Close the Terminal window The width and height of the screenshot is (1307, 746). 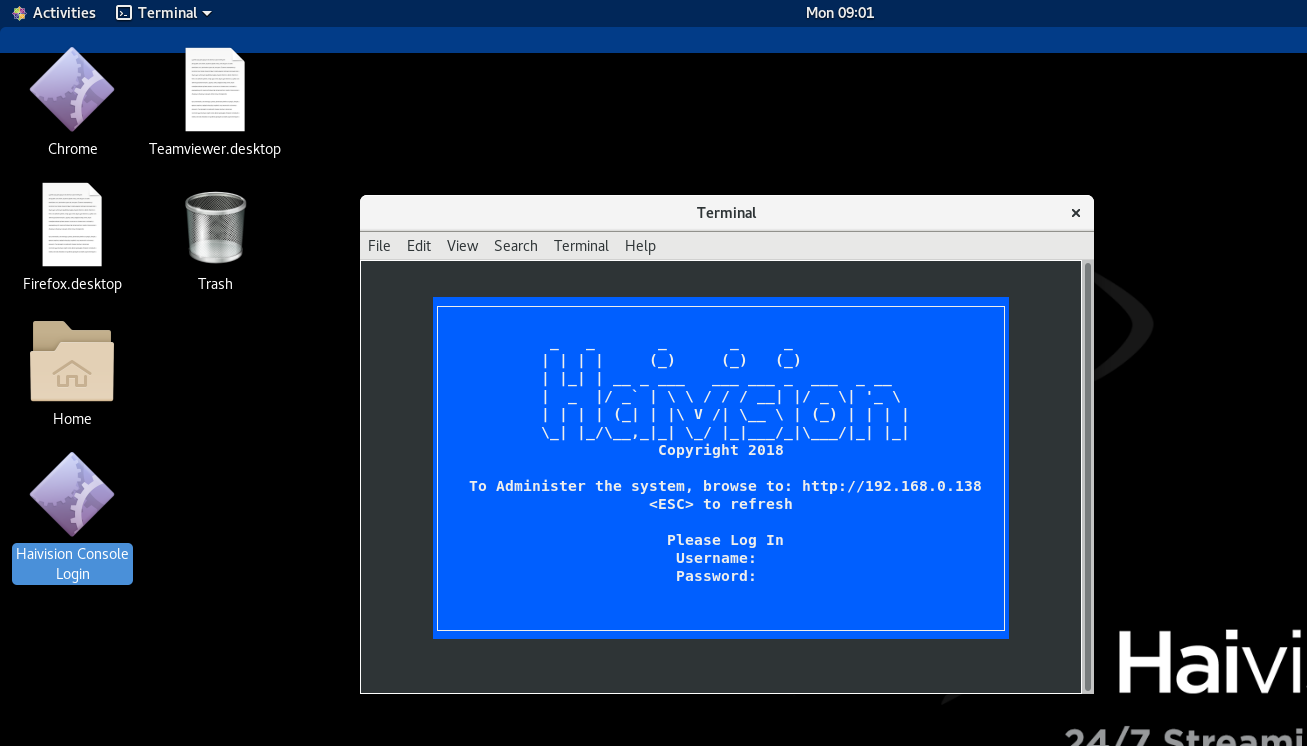[x=1076, y=213]
